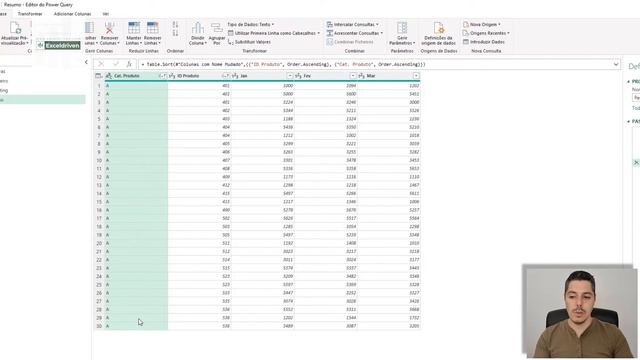
Task: Click the ABC data type icon of Cat. Produto
Action: click(x=109, y=76)
